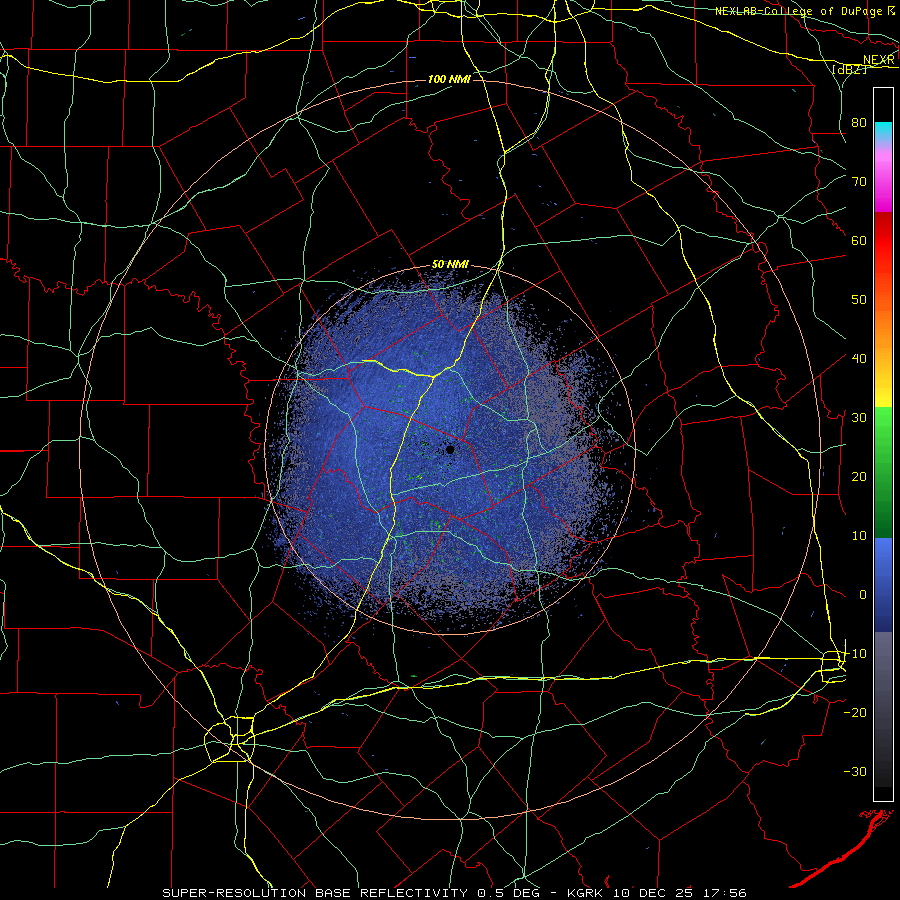The width and height of the screenshot is (900, 900).
Task: Click the dBZ unit label
Action: click(849, 69)
